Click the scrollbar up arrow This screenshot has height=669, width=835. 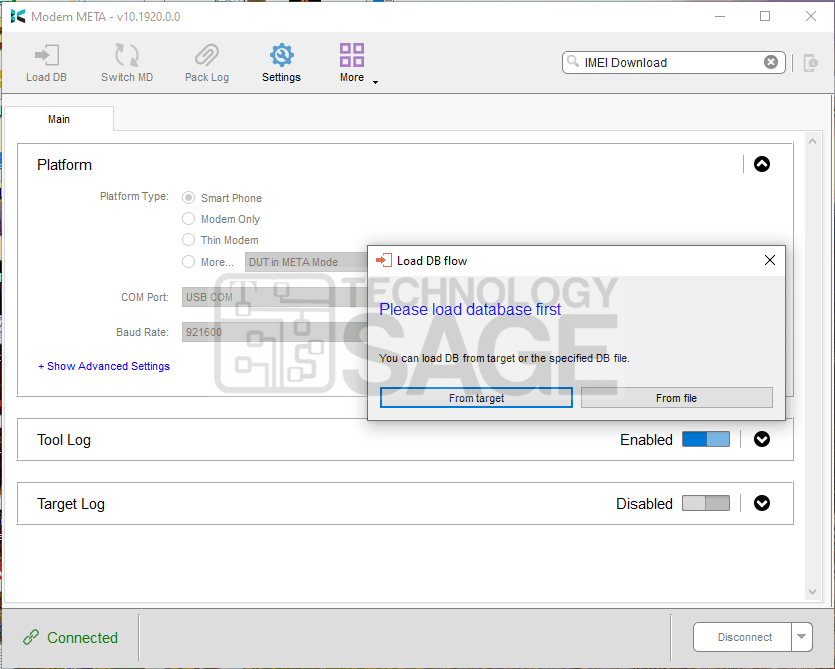click(812, 142)
